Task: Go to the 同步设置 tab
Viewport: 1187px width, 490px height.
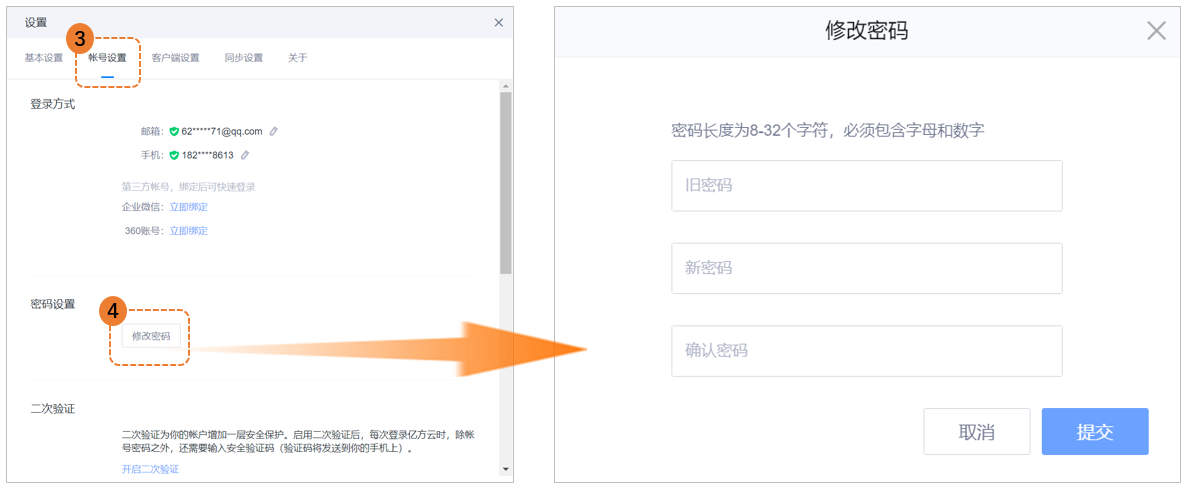Action: (x=244, y=58)
